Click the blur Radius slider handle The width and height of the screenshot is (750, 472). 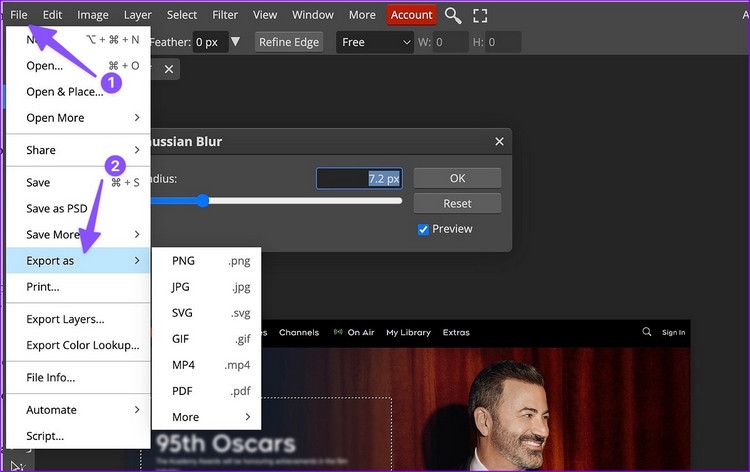coord(203,200)
